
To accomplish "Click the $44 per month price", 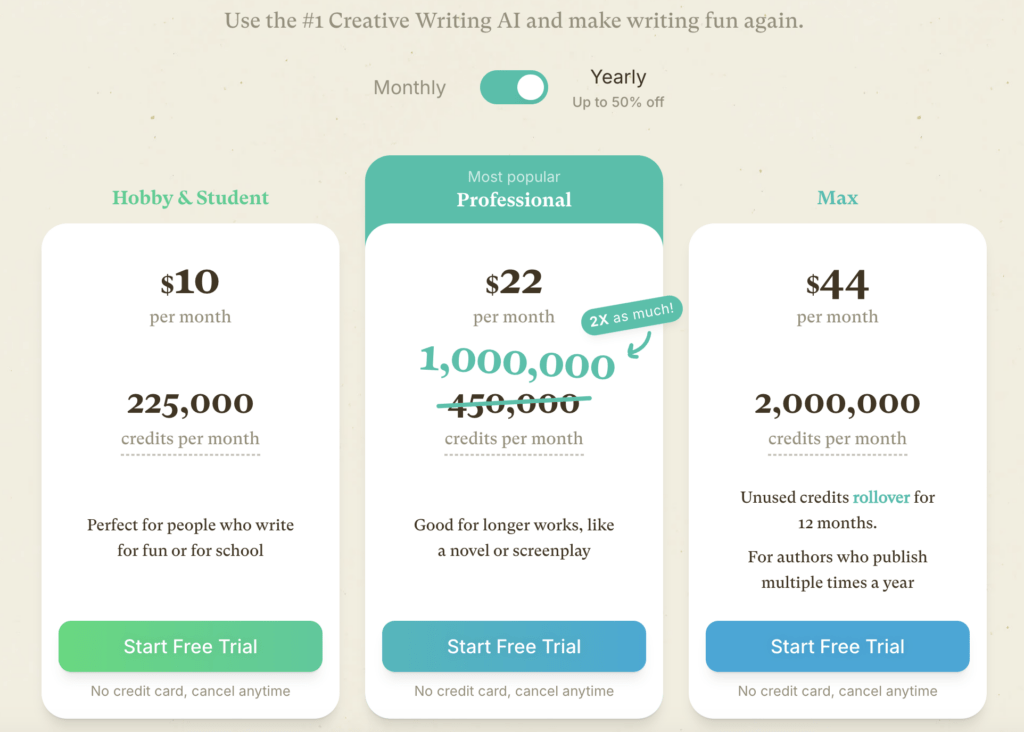I will click(x=837, y=285).
